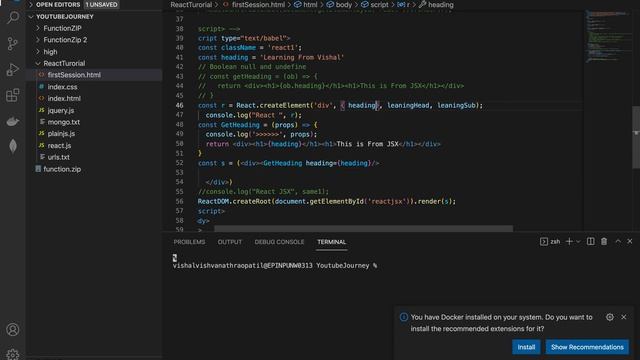
Task: Install recommended Docker extensions
Action: pyautogui.click(x=526, y=347)
